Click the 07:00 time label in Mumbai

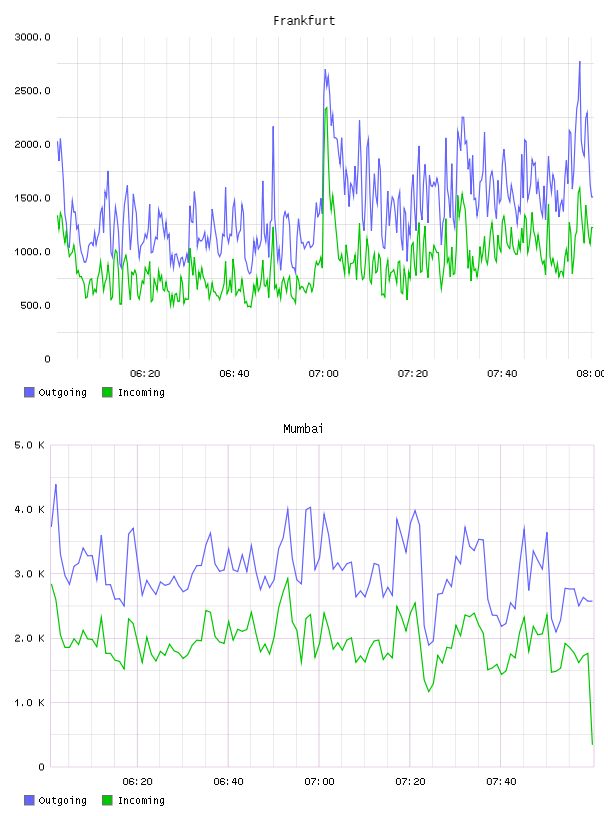pyautogui.click(x=319, y=782)
